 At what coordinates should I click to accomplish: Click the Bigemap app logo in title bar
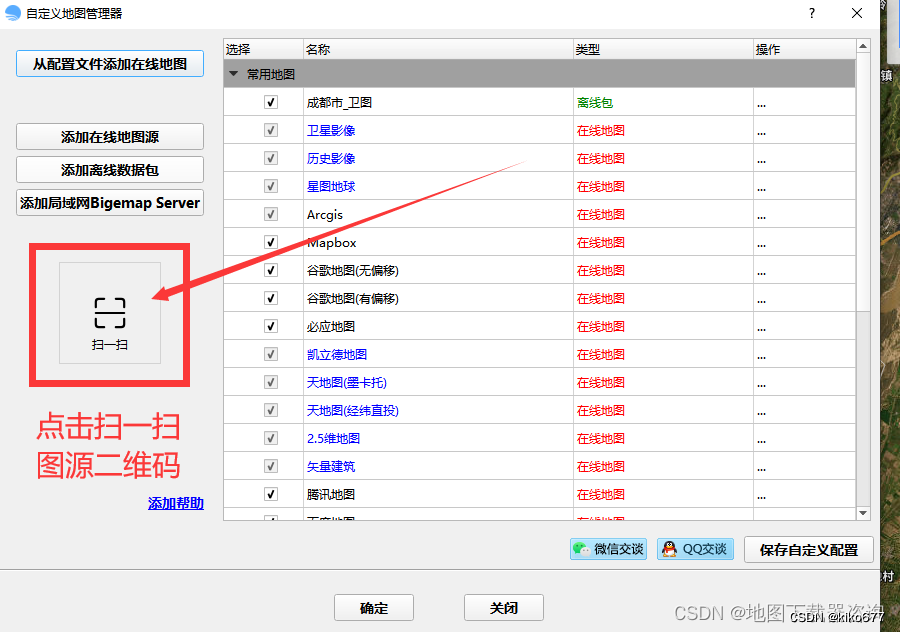click(x=13, y=13)
